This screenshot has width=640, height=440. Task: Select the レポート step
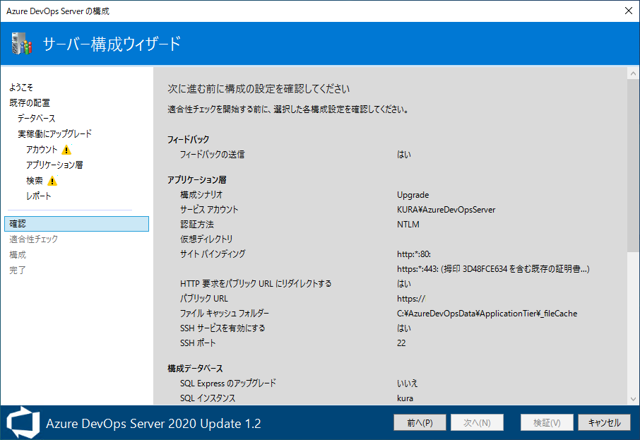[x=38, y=196]
